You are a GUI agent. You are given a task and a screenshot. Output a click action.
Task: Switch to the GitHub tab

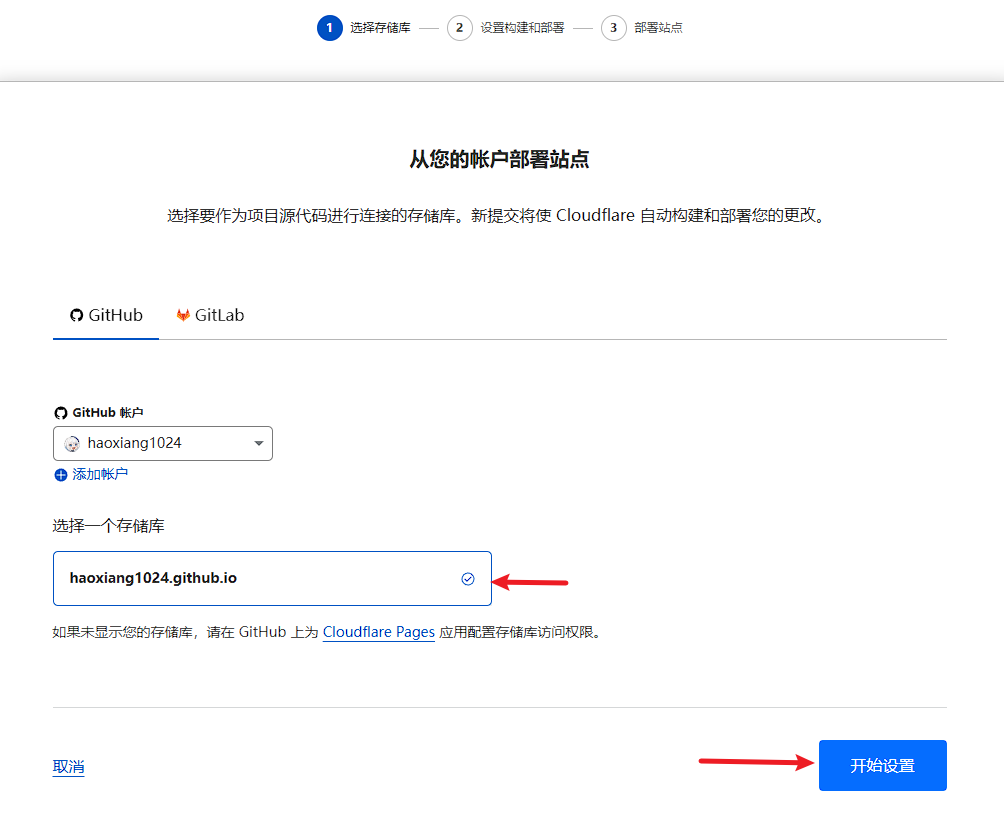[106, 315]
